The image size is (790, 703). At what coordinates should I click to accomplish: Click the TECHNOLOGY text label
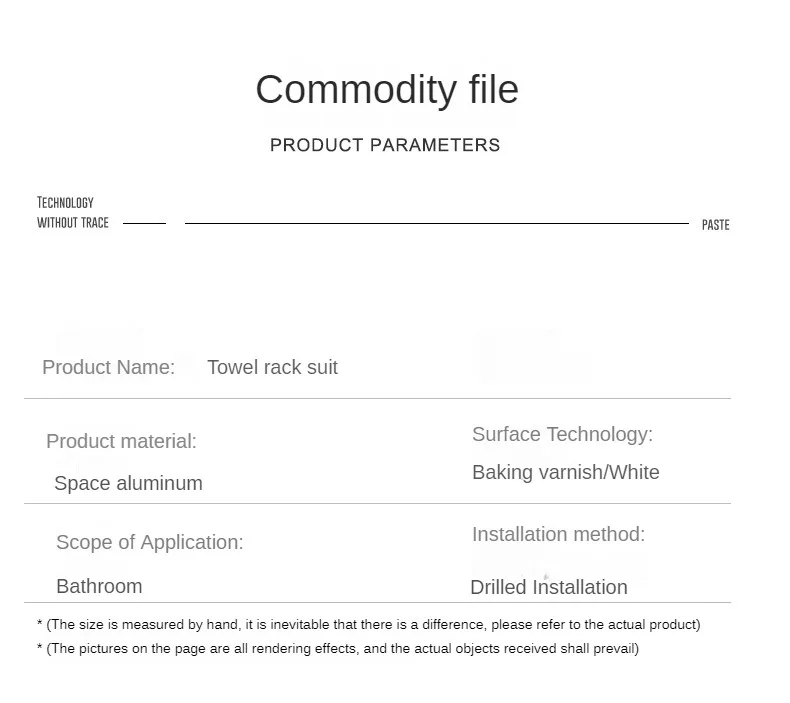65,203
